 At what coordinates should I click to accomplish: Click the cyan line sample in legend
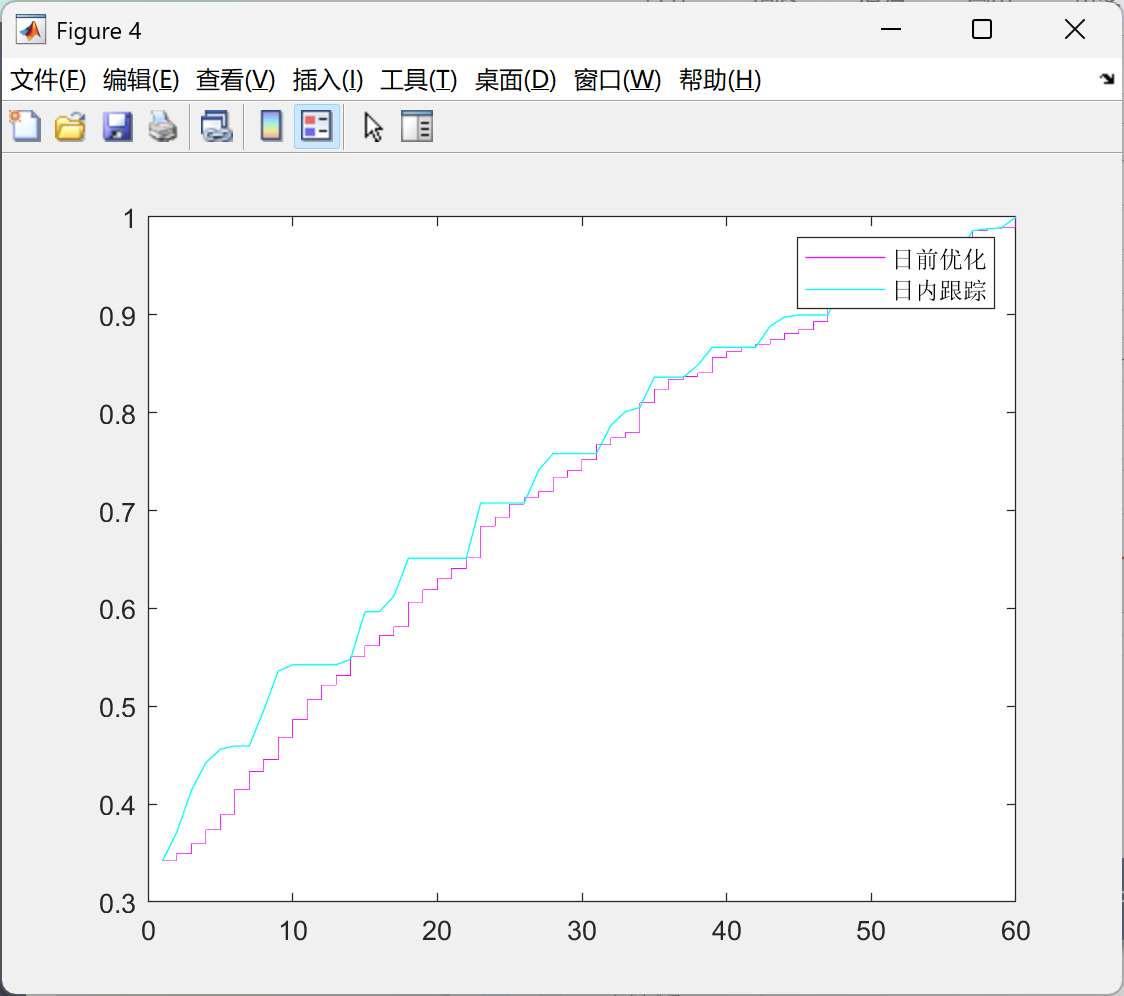pyautogui.click(x=845, y=290)
